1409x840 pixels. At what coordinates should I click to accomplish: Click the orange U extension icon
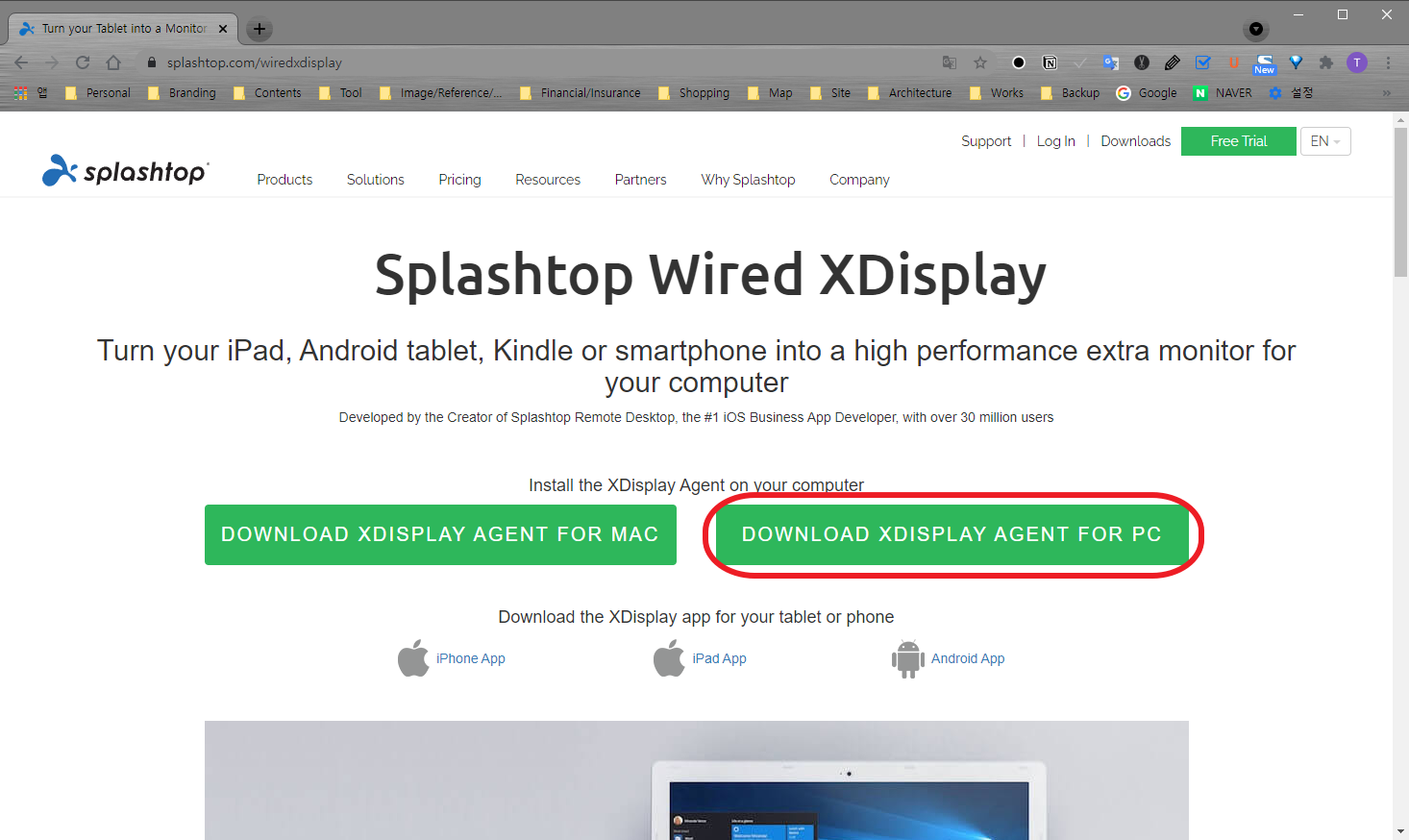(1234, 62)
